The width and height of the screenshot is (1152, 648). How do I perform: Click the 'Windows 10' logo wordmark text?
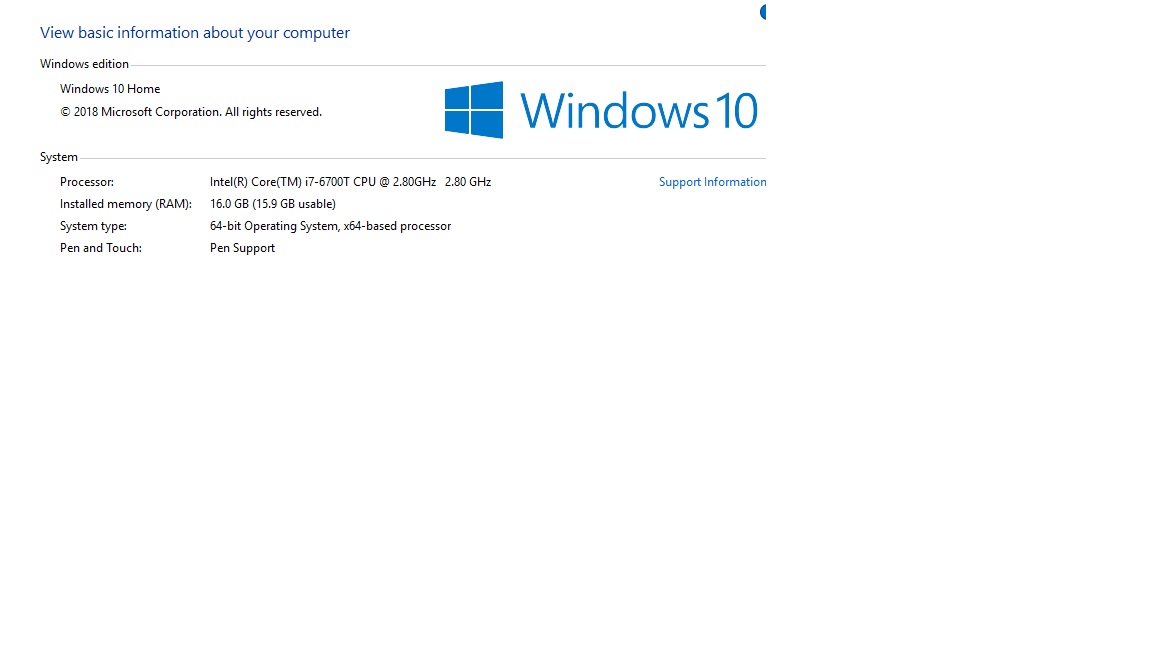pyautogui.click(x=638, y=110)
